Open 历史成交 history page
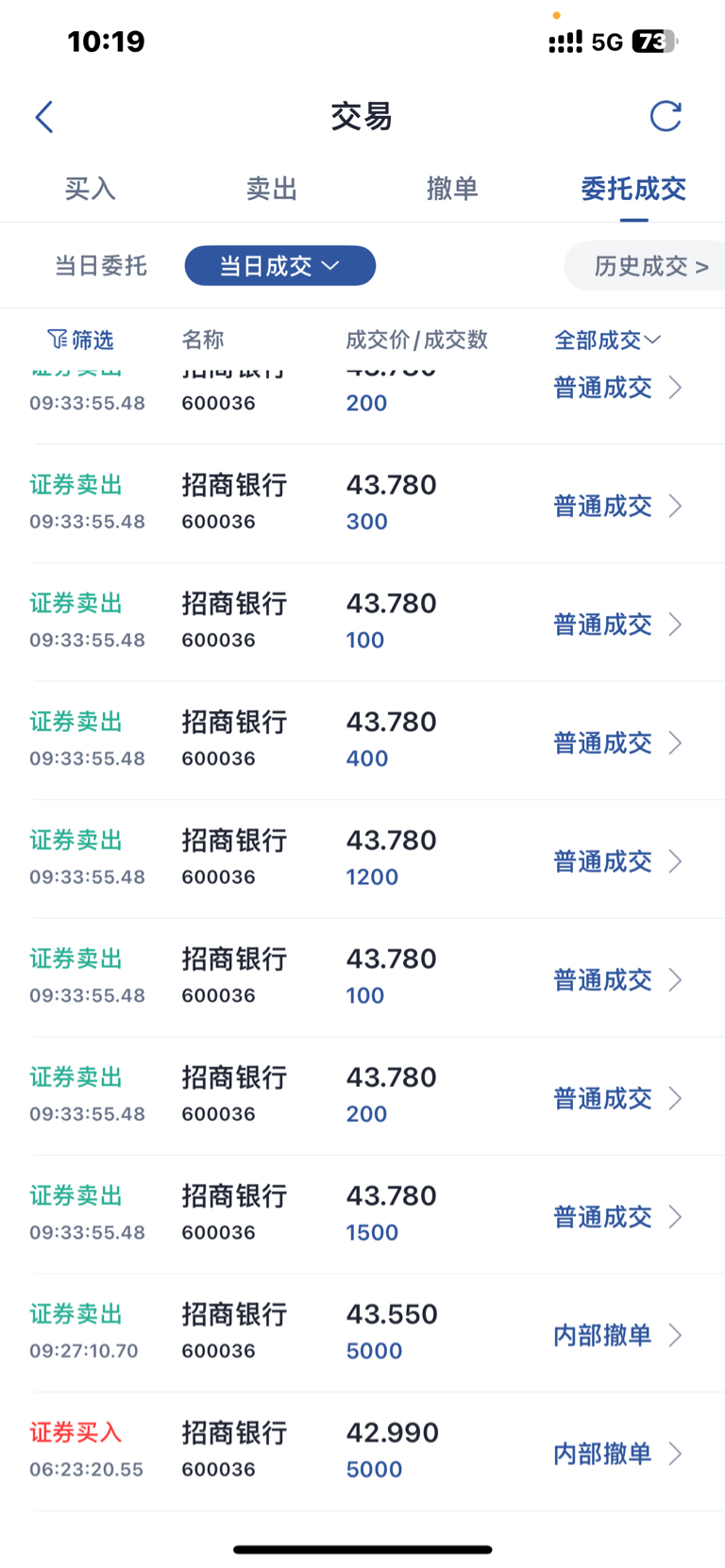Screen dimensions: 725x1568 (x=651, y=266)
